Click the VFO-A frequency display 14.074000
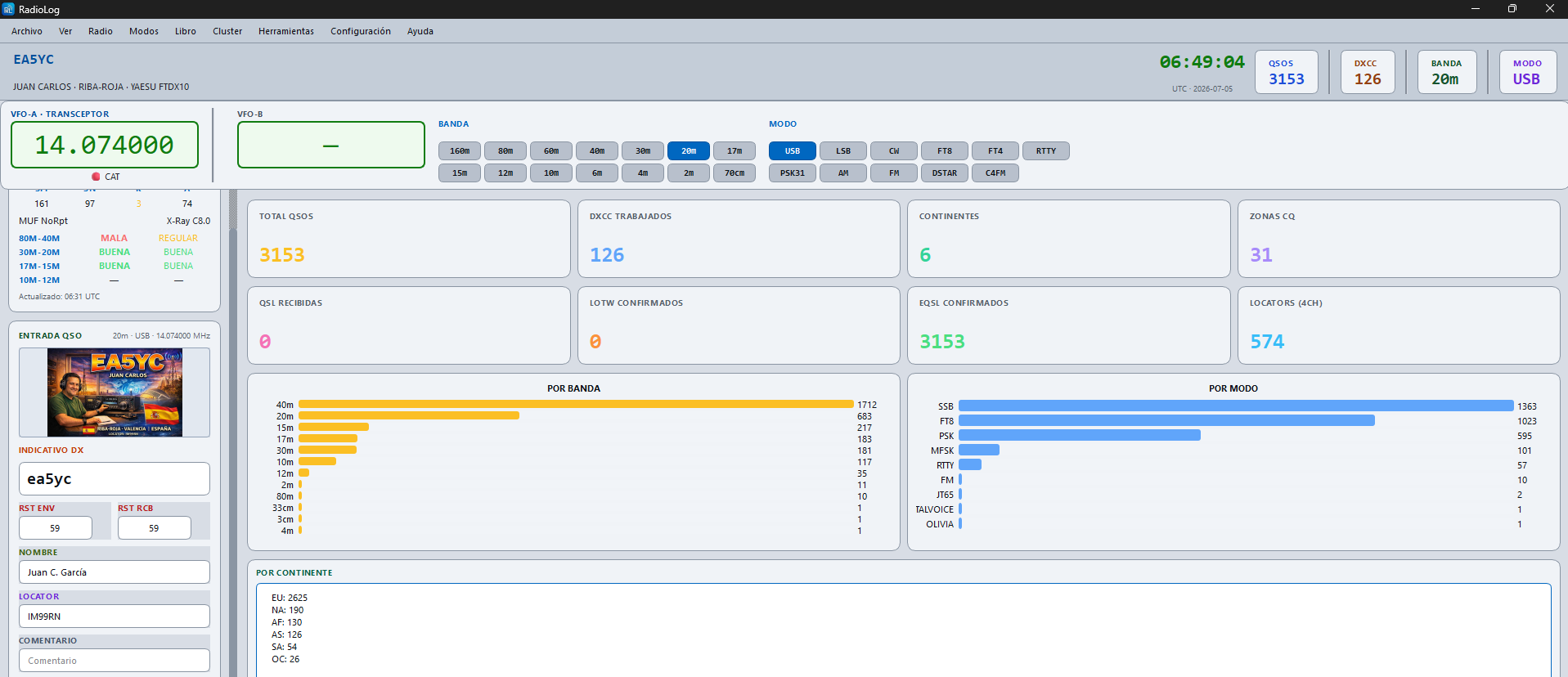This screenshot has width=1568, height=677. [105, 145]
